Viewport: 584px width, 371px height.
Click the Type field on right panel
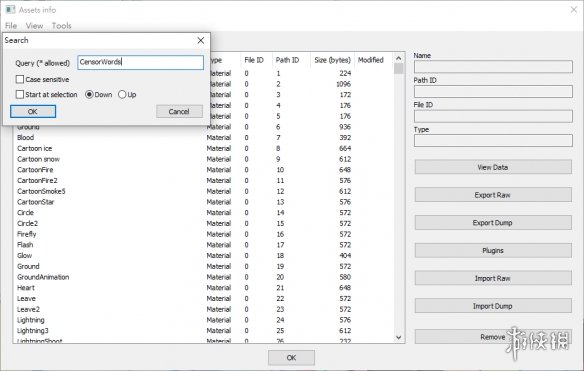click(x=493, y=141)
